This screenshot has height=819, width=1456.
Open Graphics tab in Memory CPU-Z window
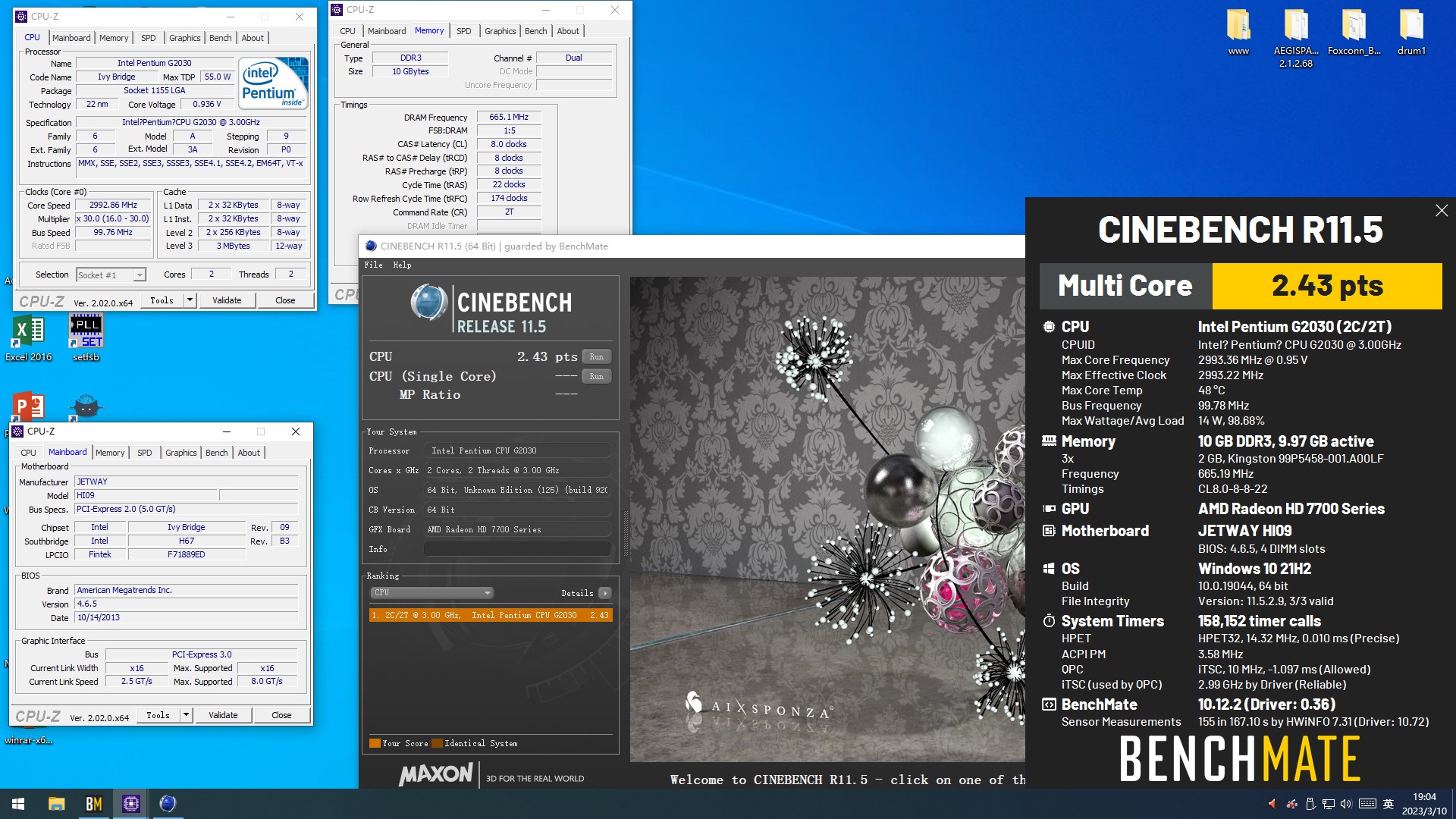(x=500, y=31)
